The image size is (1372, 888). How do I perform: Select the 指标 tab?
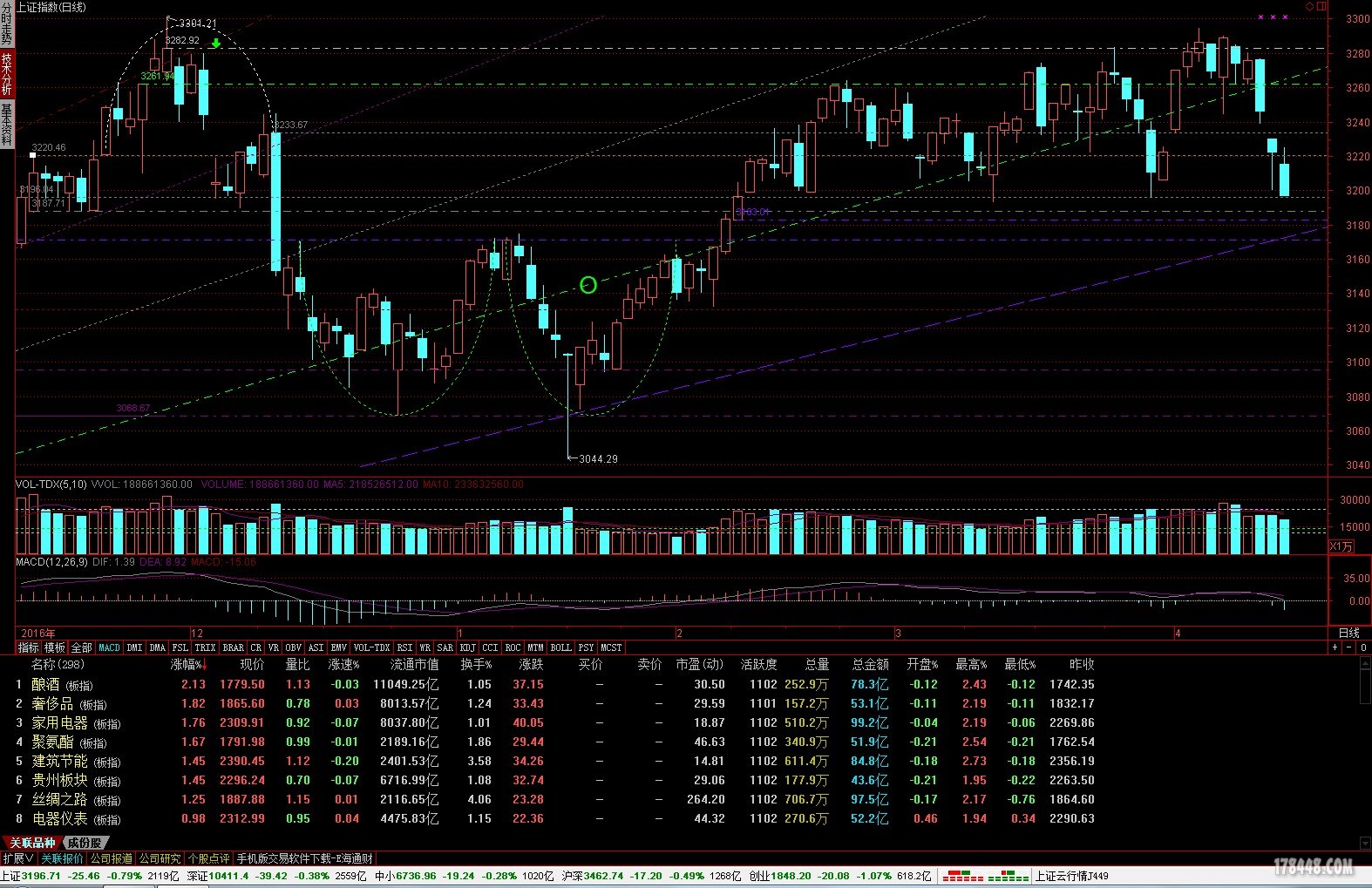pyautogui.click(x=29, y=647)
